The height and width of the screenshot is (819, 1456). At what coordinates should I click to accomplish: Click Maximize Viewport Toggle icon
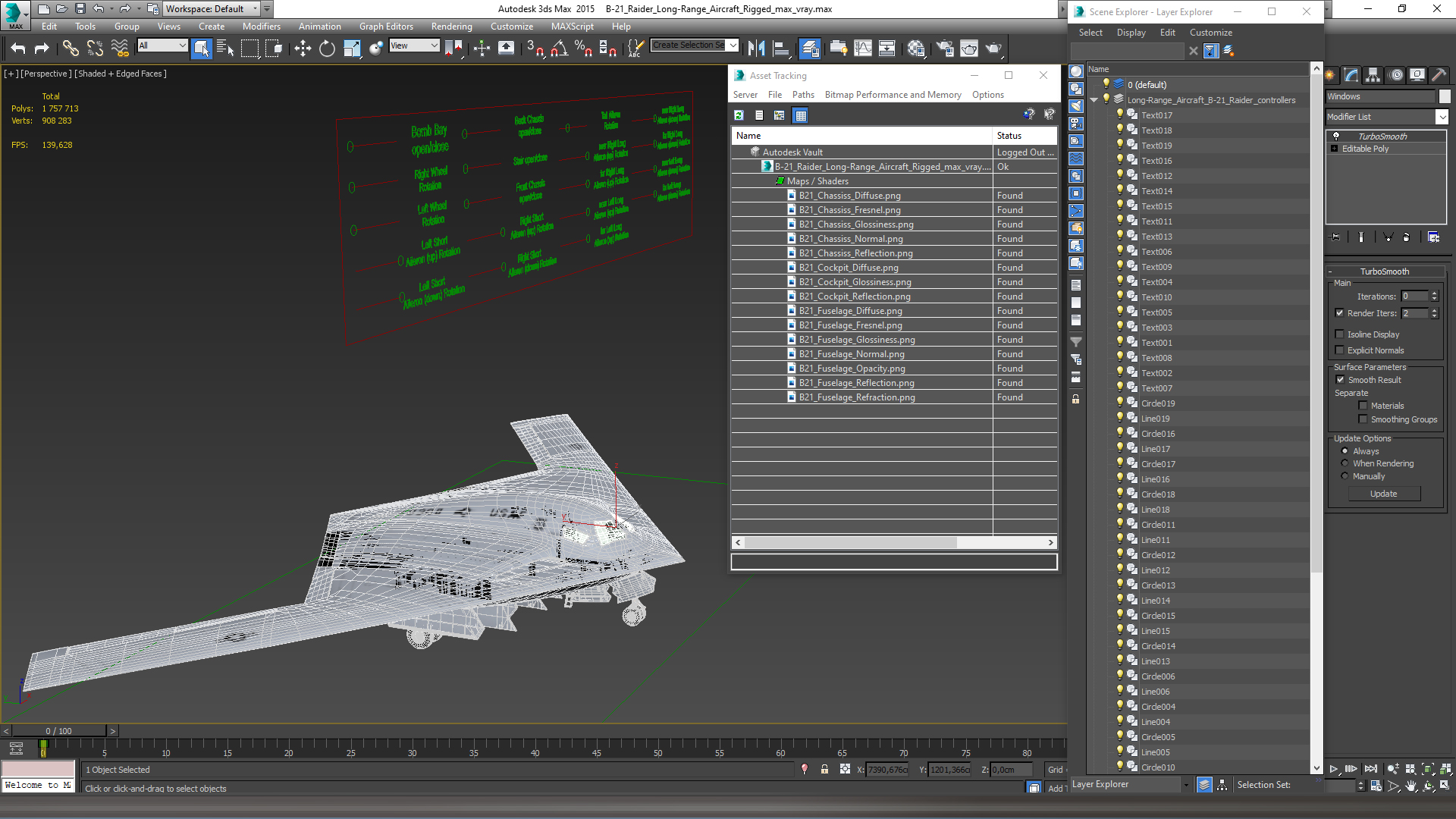(1445, 786)
